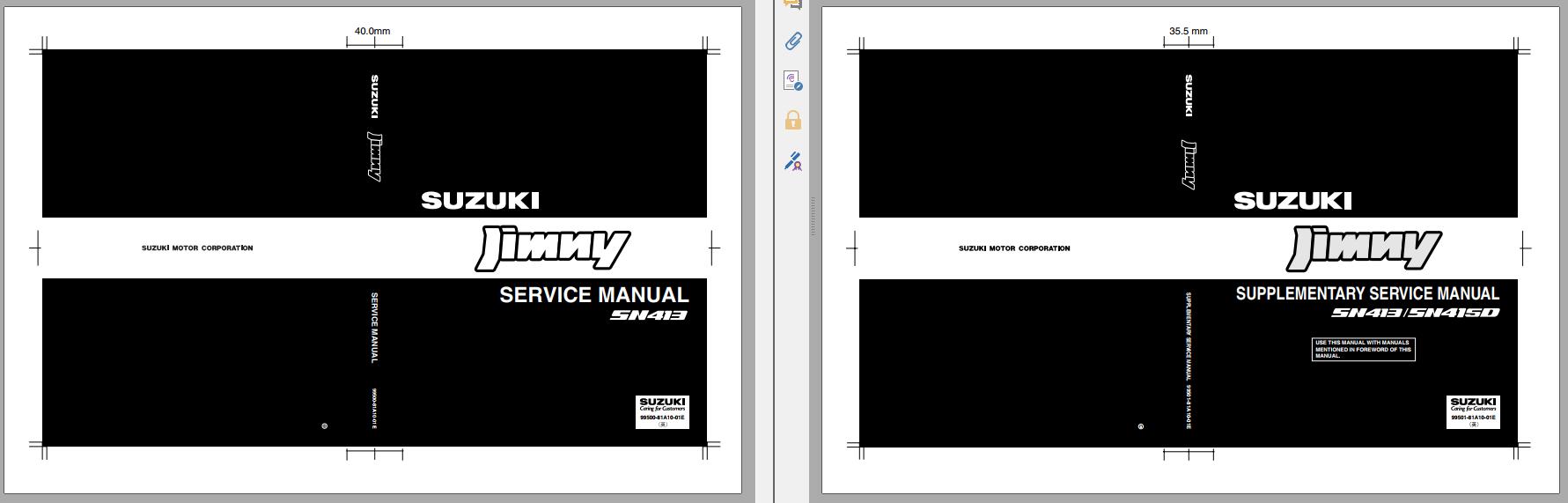
Task: Click the large Jimny logo on left cover
Action: (x=552, y=249)
